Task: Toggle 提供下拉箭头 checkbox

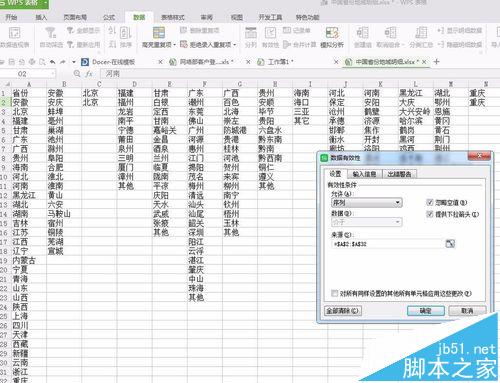Action: pyautogui.click(x=430, y=214)
